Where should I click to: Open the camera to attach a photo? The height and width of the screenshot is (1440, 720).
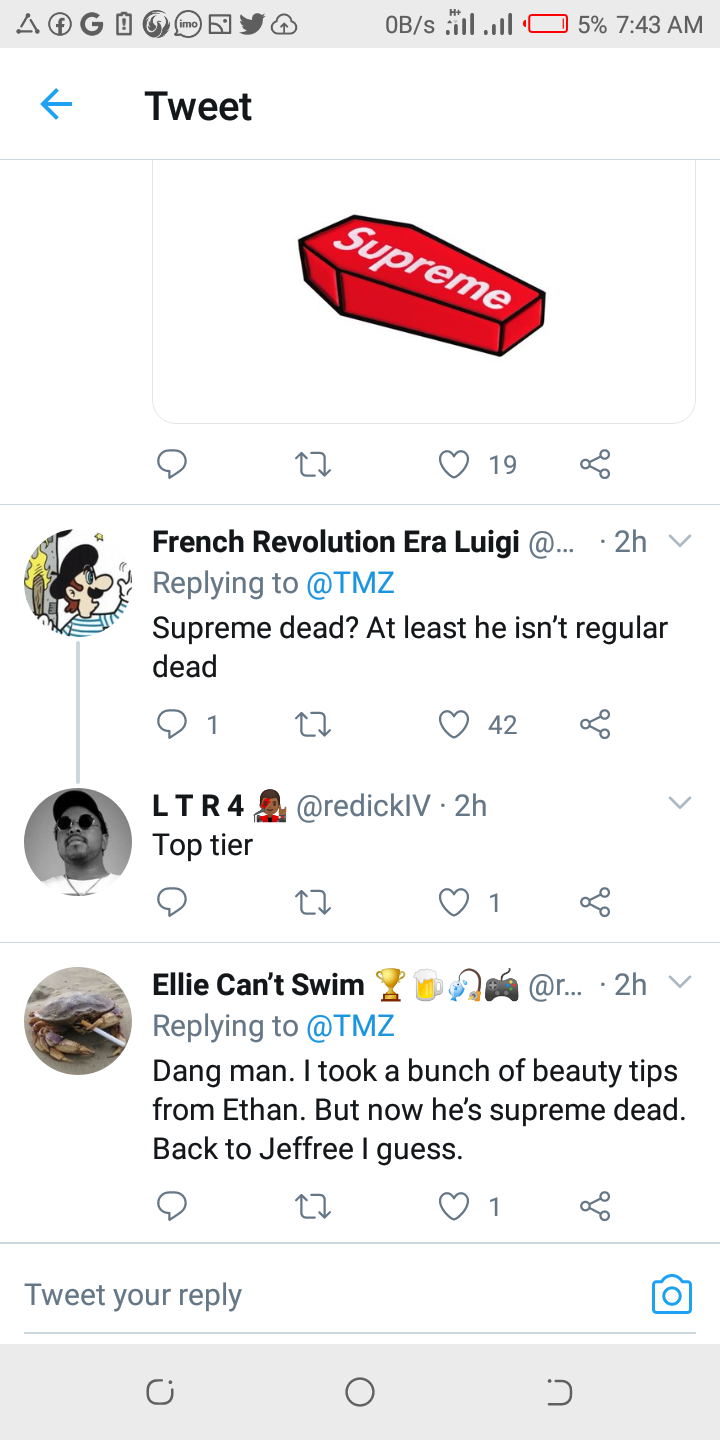coord(671,1294)
